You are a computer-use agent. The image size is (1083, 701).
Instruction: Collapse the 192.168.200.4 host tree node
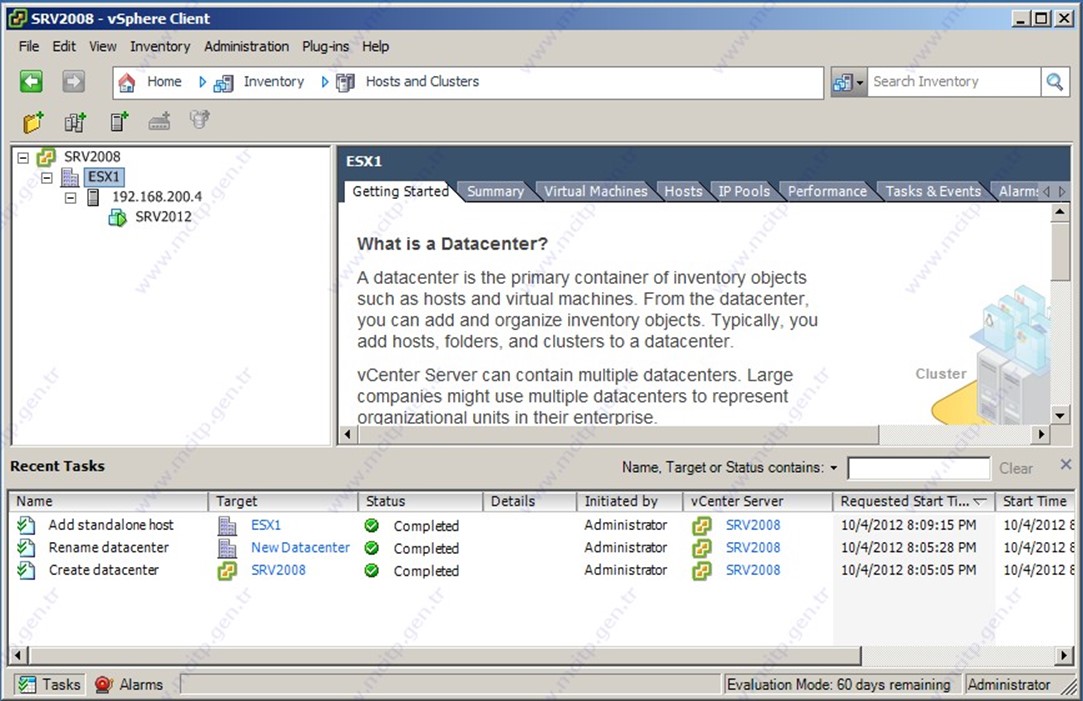(x=70, y=198)
